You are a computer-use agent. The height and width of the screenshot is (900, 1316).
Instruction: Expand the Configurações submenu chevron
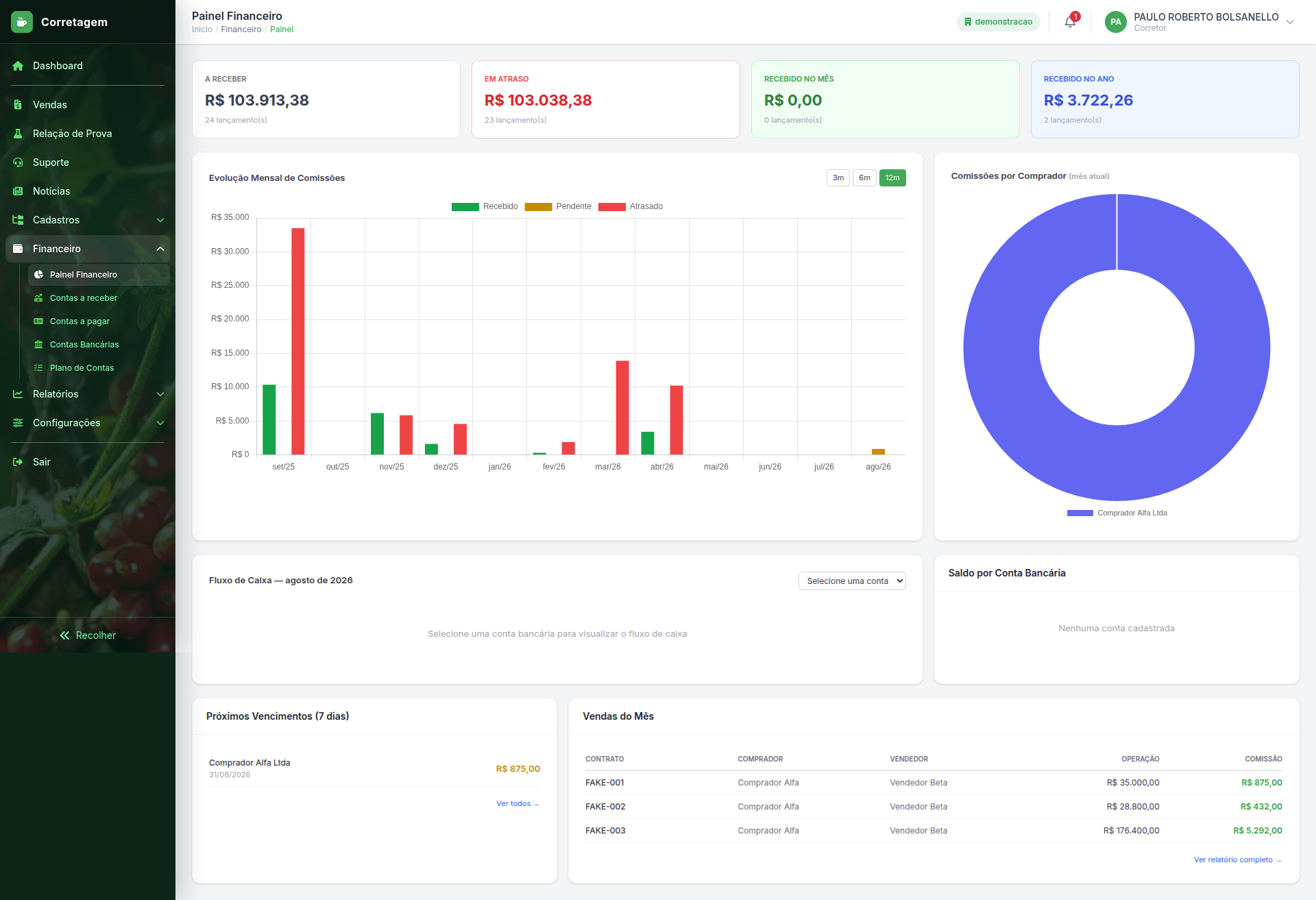pyautogui.click(x=160, y=423)
